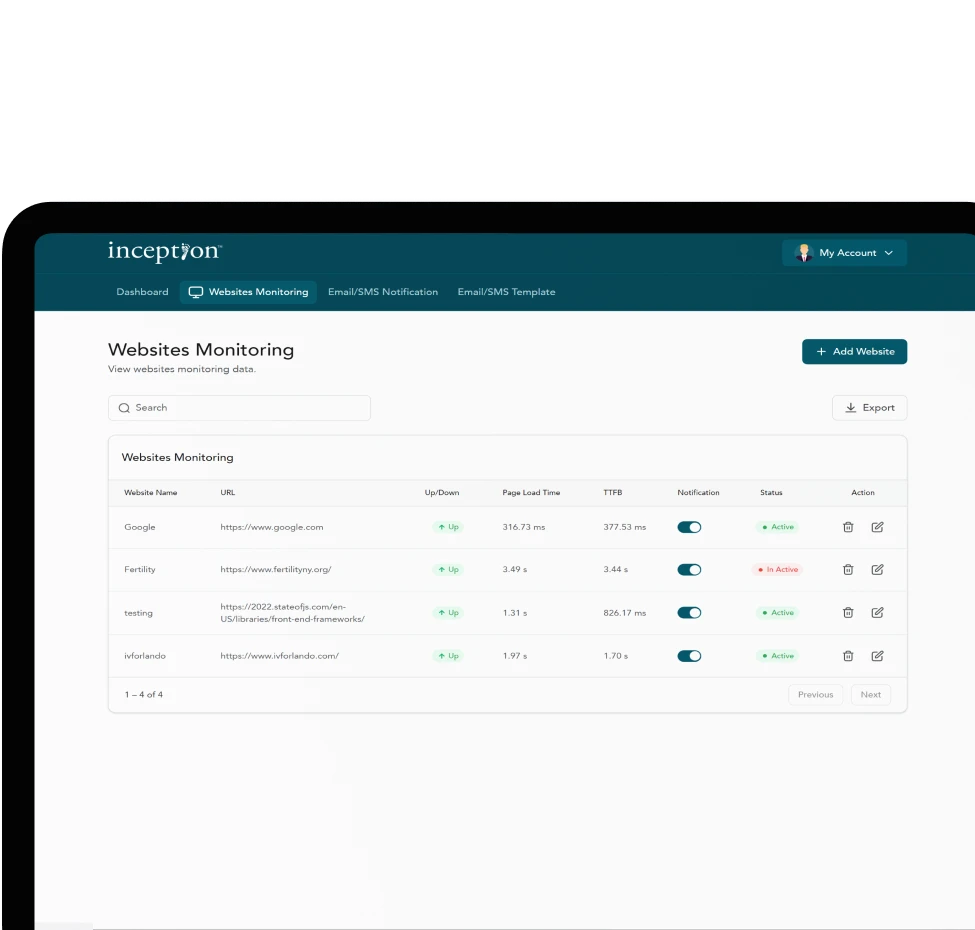
Task: Click the Search input field
Action: (x=240, y=408)
